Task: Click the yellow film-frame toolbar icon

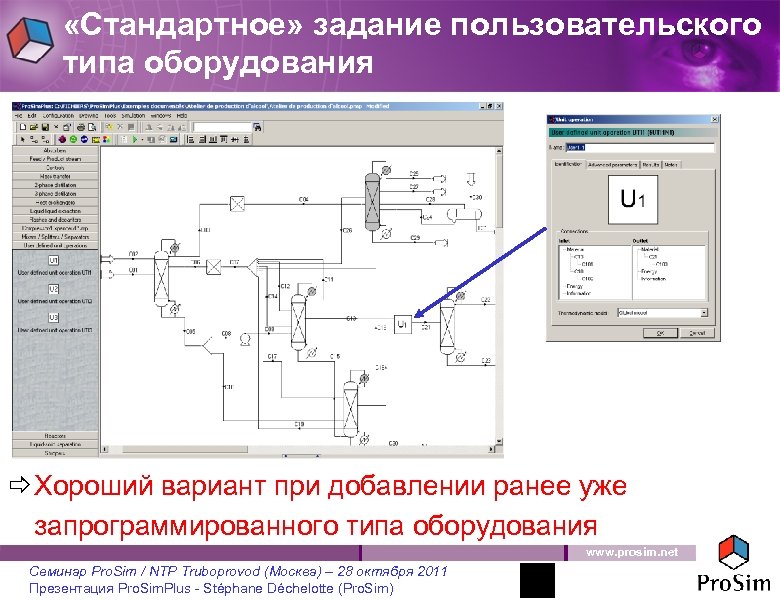Action: [x=96, y=140]
